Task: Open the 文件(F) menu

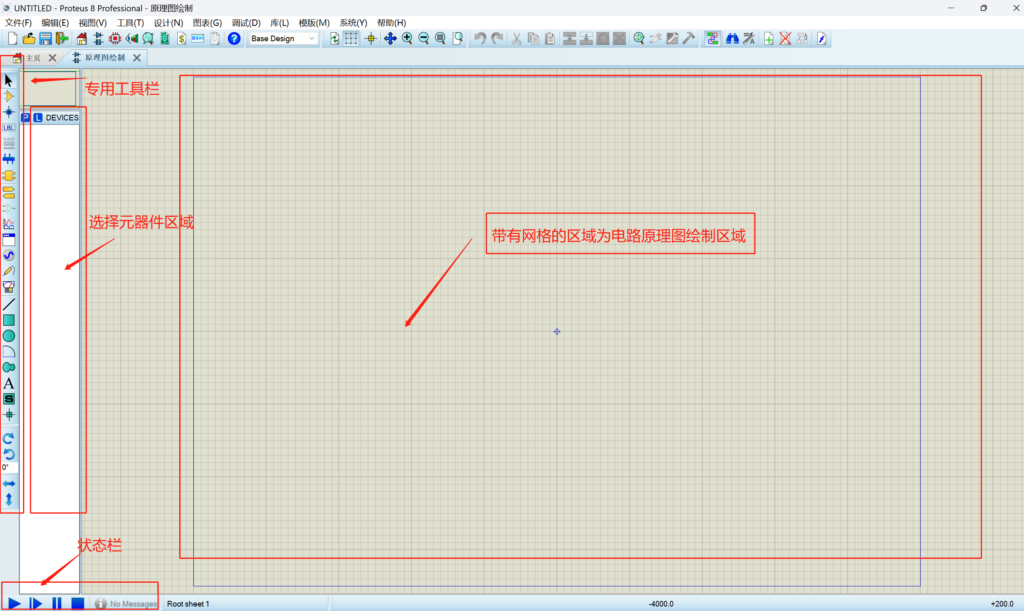Action: coord(18,22)
